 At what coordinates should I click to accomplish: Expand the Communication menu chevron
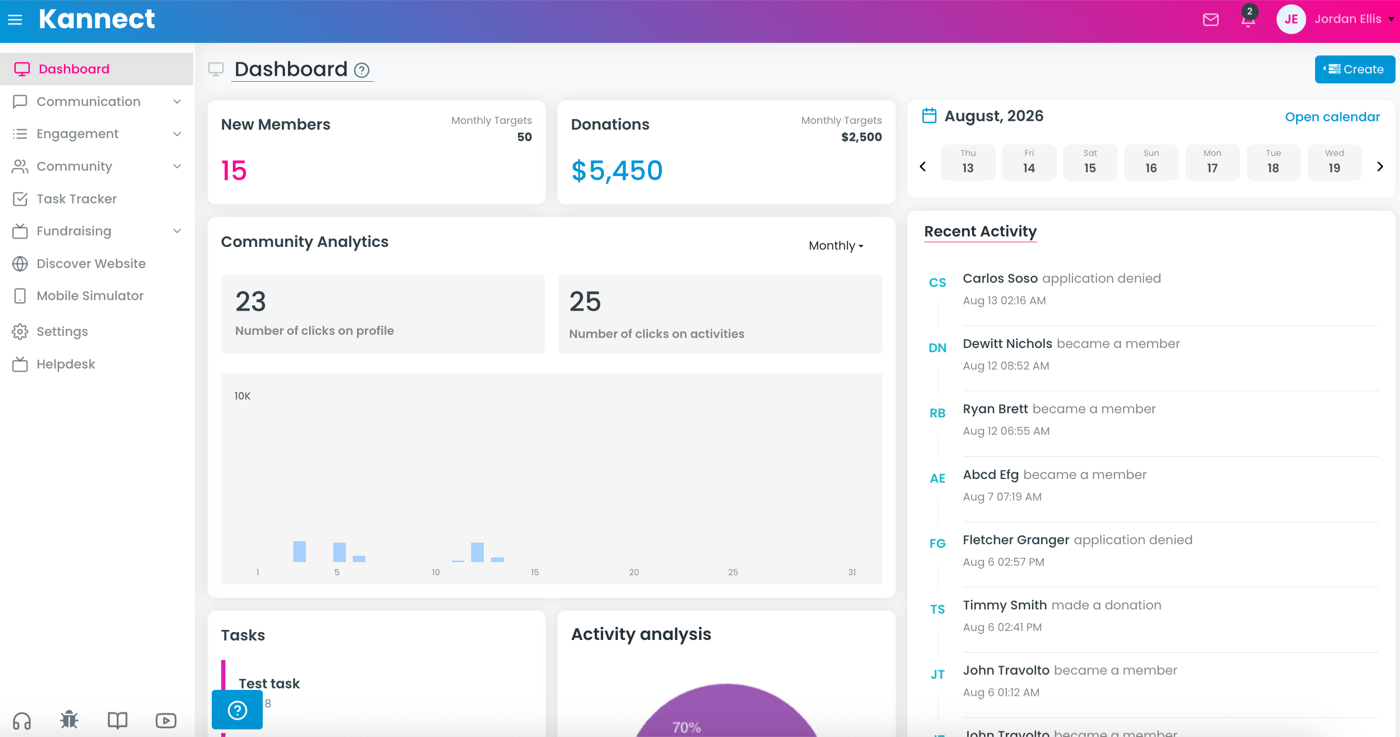[x=177, y=102]
